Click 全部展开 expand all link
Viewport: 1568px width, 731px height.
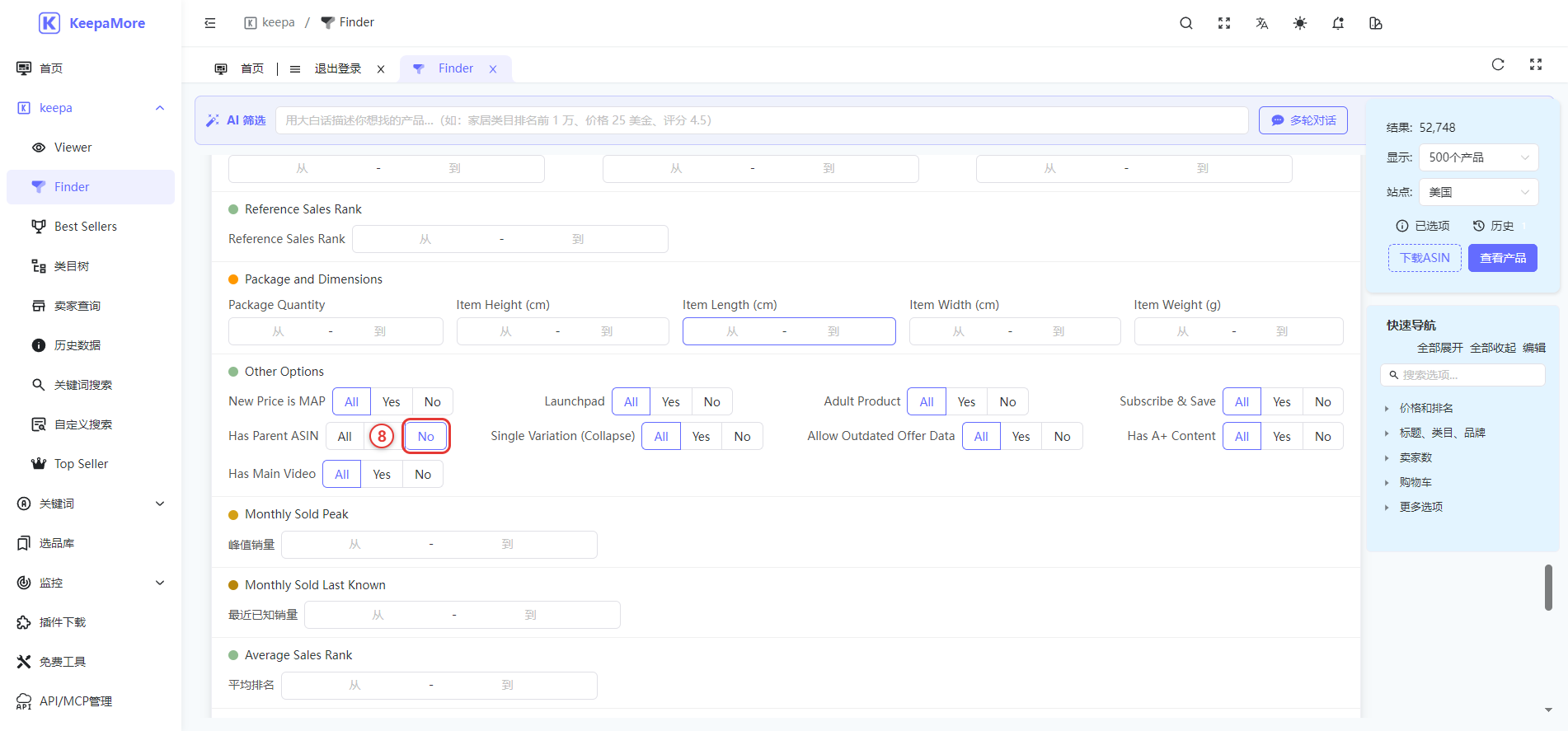point(1440,348)
